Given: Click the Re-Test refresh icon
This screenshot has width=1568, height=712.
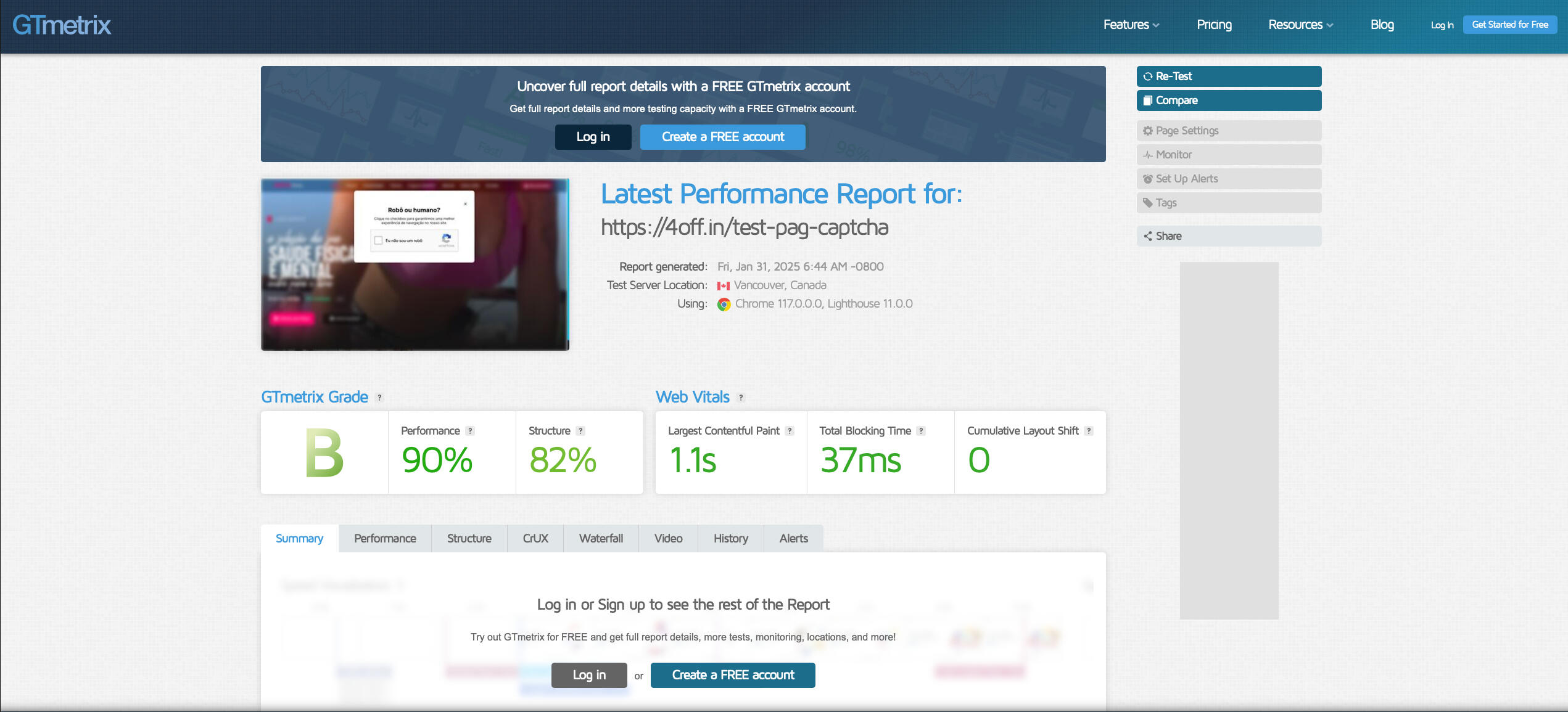Looking at the screenshot, I should point(1147,76).
